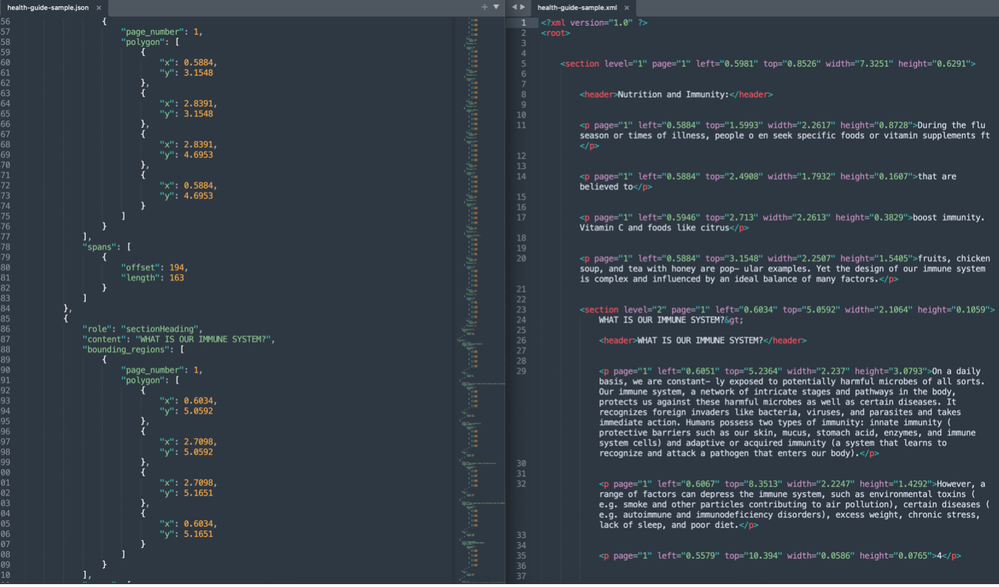
Task: Click the <root> tag in XML
Action: pos(556,33)
